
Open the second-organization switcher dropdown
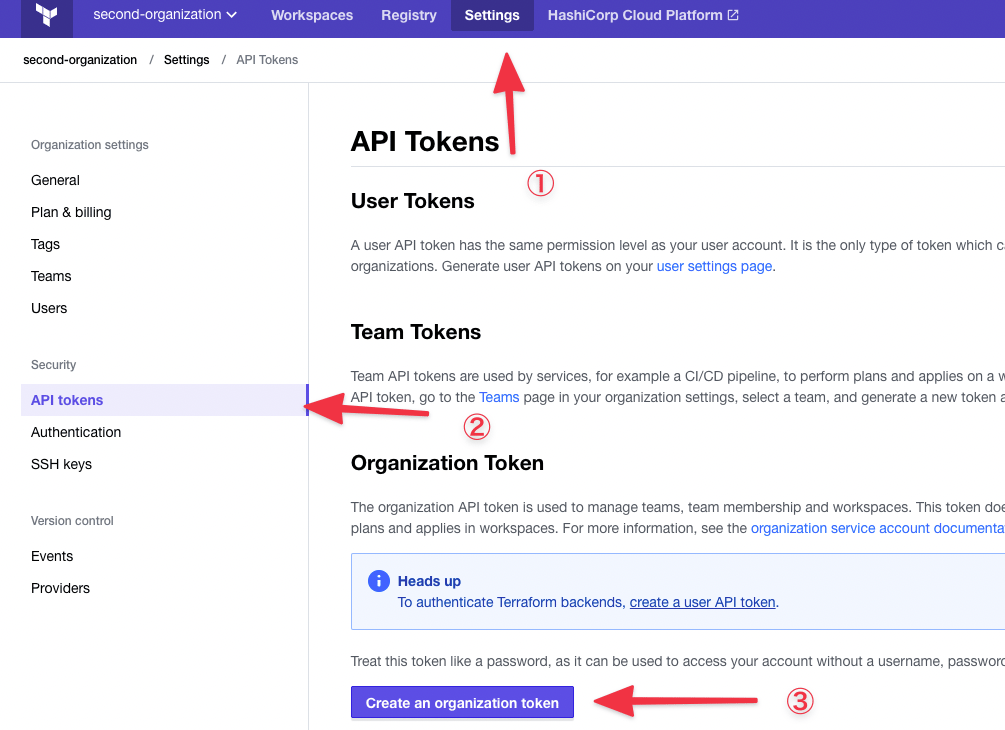pyautogui.click(x=165, y=15)
